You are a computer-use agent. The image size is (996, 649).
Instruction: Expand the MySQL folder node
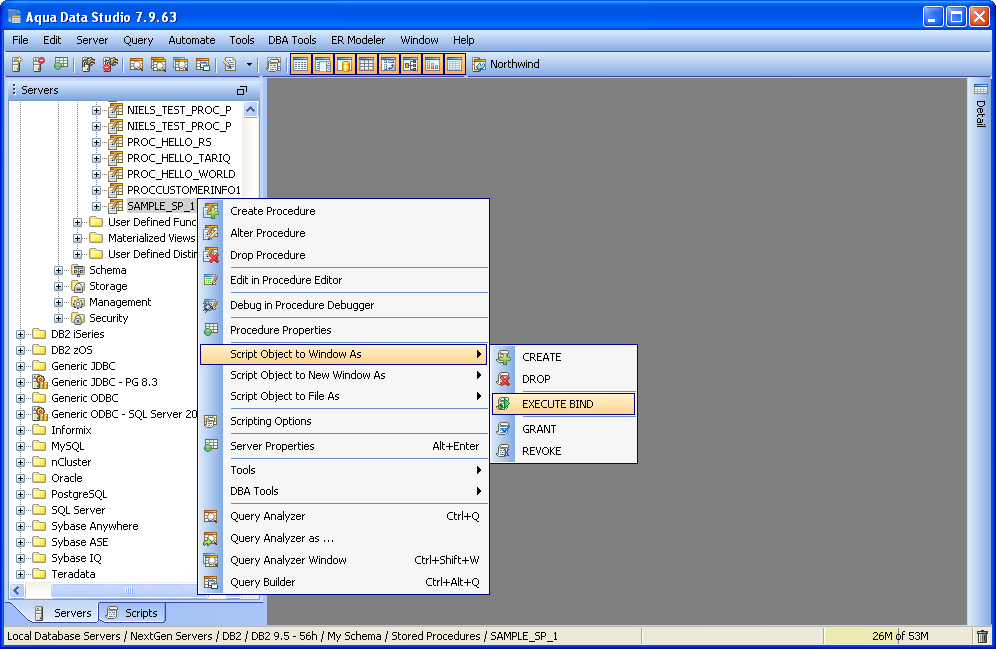click(20, 446)
